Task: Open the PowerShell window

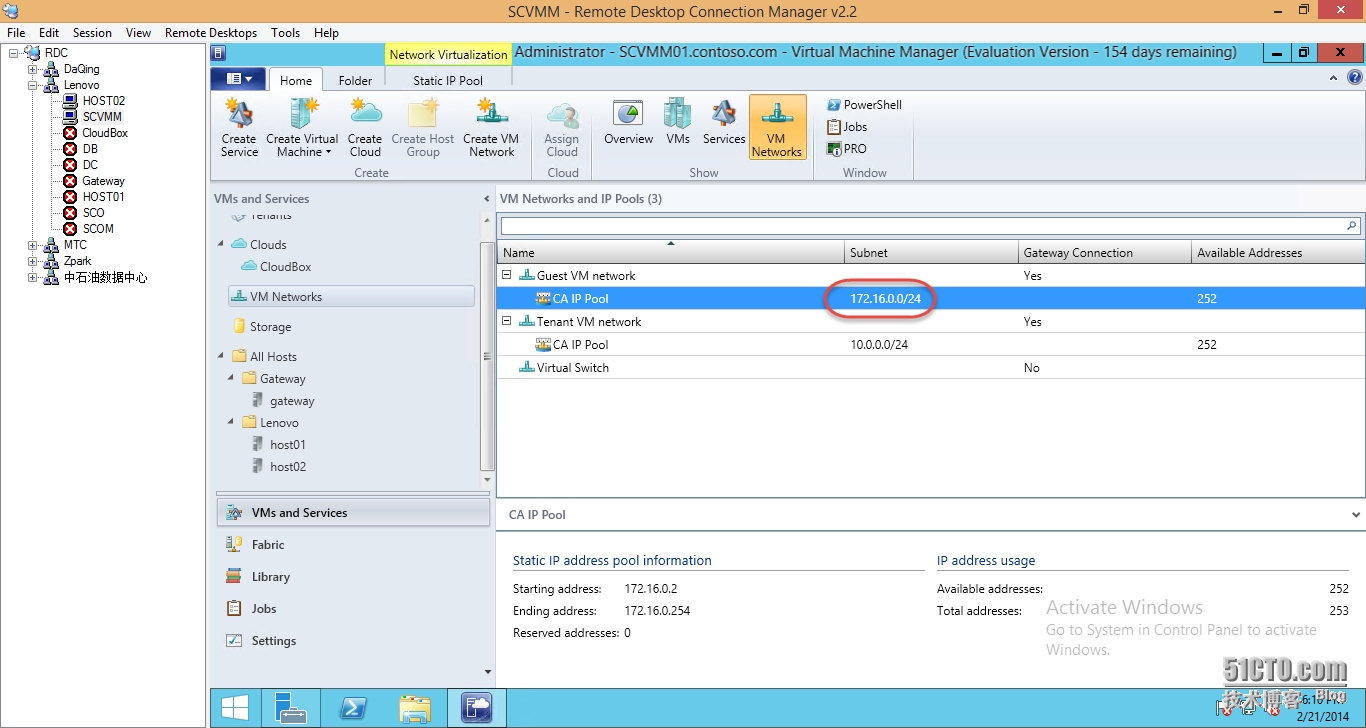Action: coord(864,105)
